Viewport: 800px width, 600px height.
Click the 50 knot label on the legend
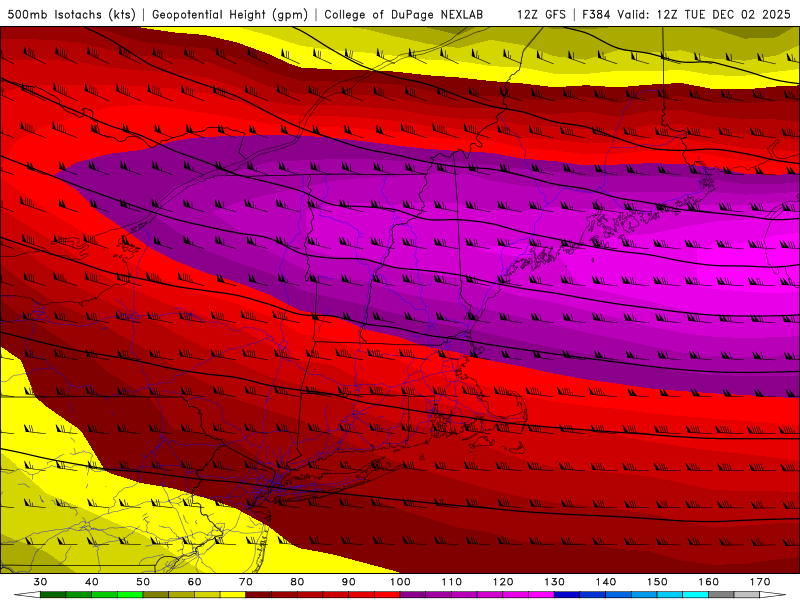click(143, 582)
